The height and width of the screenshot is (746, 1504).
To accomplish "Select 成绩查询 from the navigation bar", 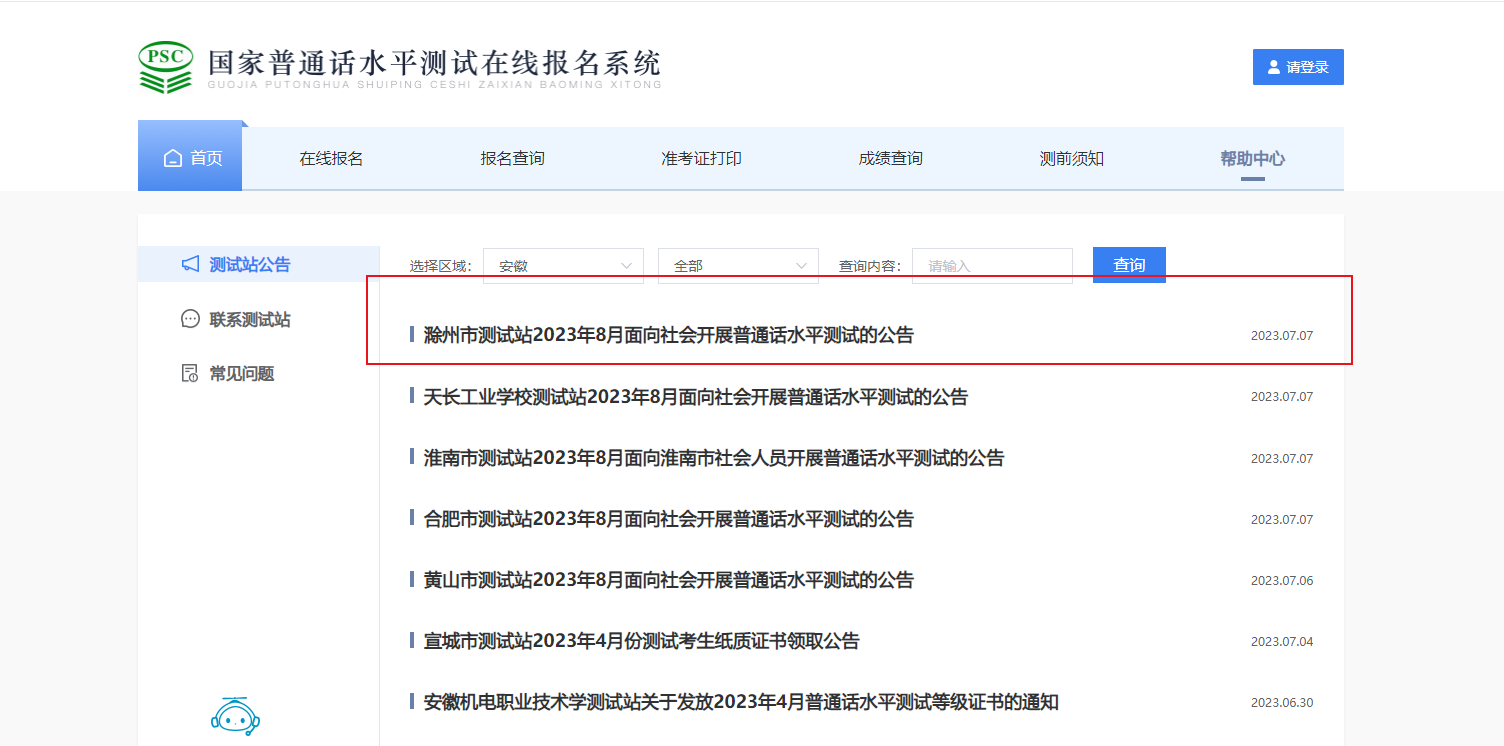I will [x=890, y=159].
